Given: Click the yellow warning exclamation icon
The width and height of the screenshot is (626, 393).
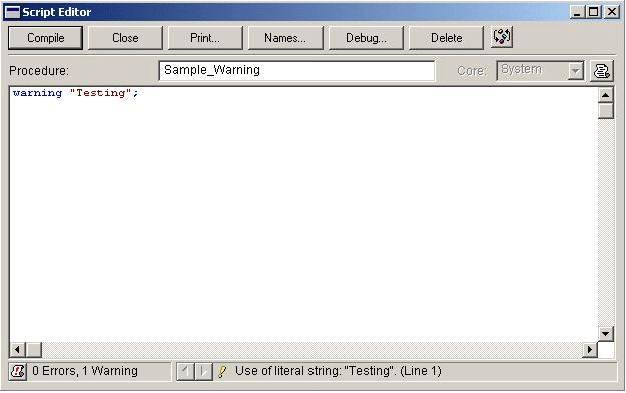Looking at the screenshot, I should 222,372.
